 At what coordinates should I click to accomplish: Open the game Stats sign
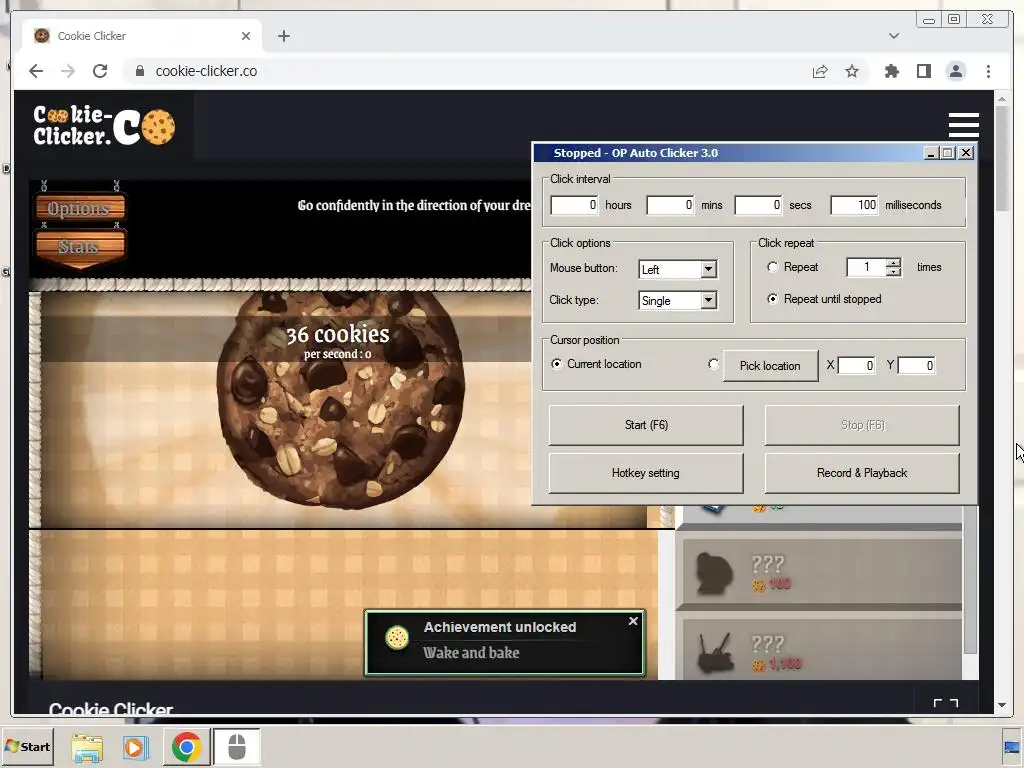click(x=80, y=248)
